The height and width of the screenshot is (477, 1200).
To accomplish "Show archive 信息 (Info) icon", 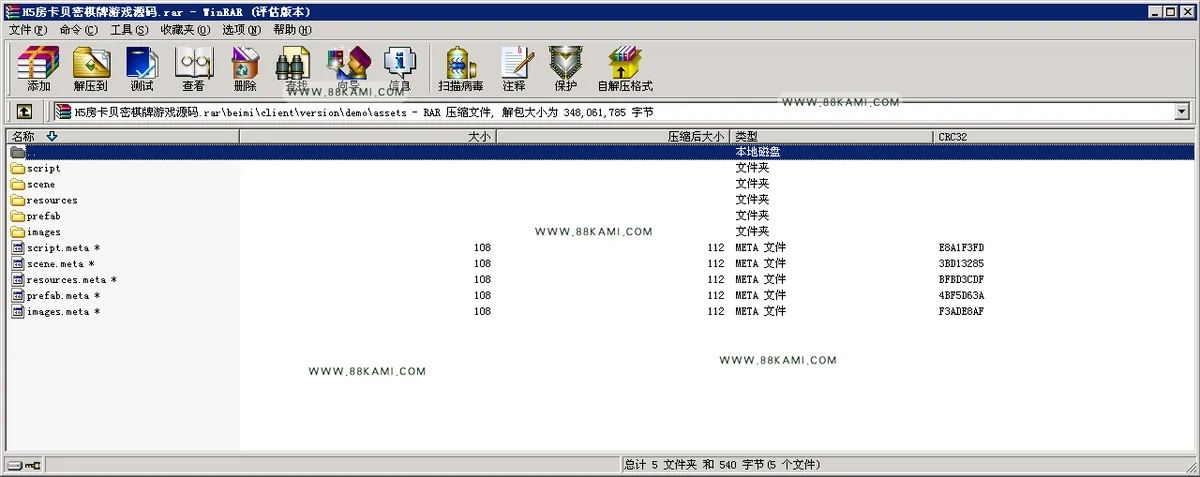I will [400, 69].
